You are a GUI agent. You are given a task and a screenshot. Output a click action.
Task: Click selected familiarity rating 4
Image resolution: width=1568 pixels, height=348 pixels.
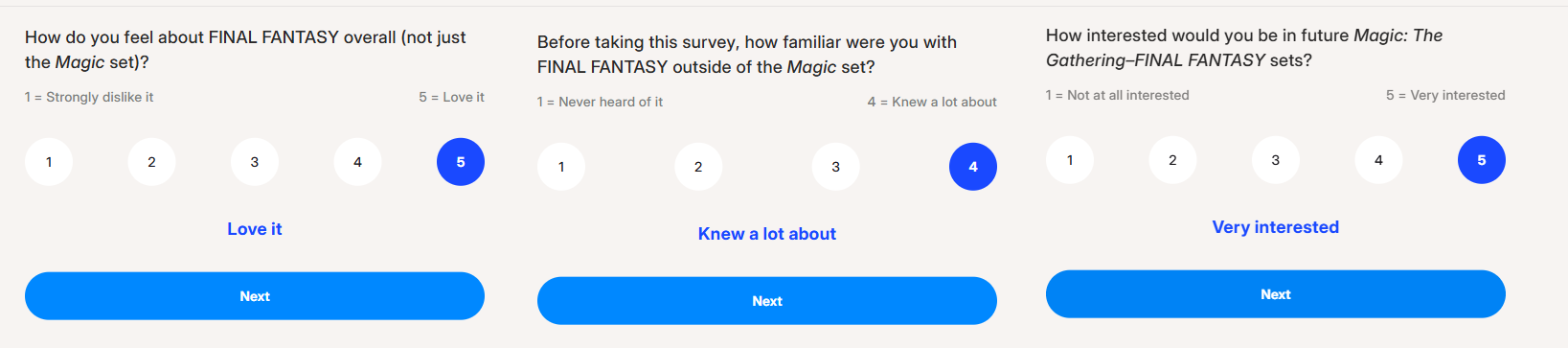(x=973, y=167)
